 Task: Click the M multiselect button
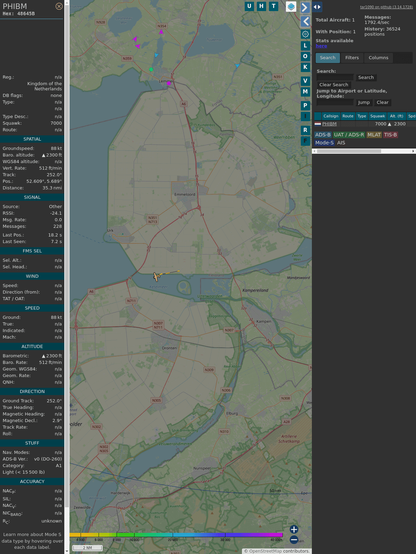pyautogui.click(x=305, y=92)
